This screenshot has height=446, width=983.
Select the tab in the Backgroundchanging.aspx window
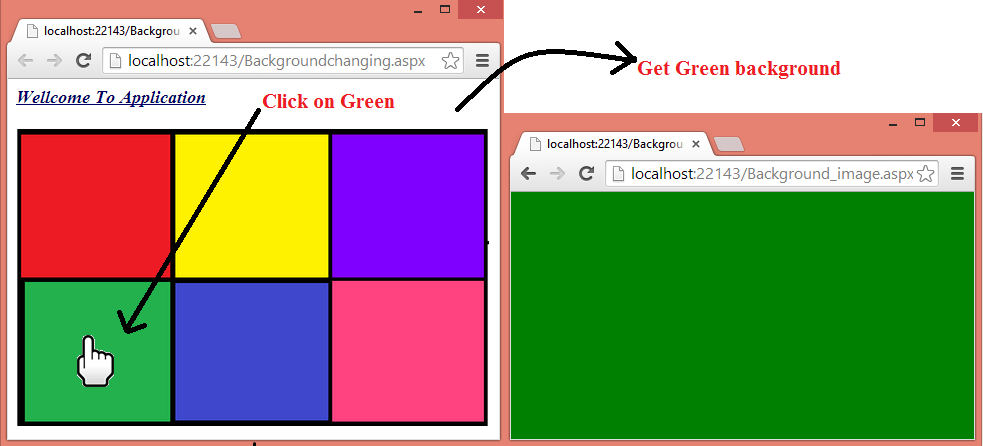[x=110, y=31]
